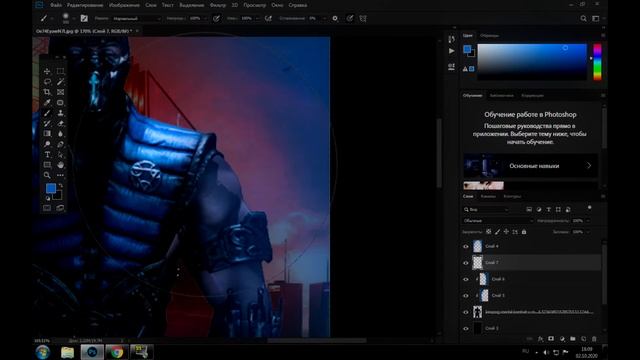Select the Gradient tool

coord(47,133)
